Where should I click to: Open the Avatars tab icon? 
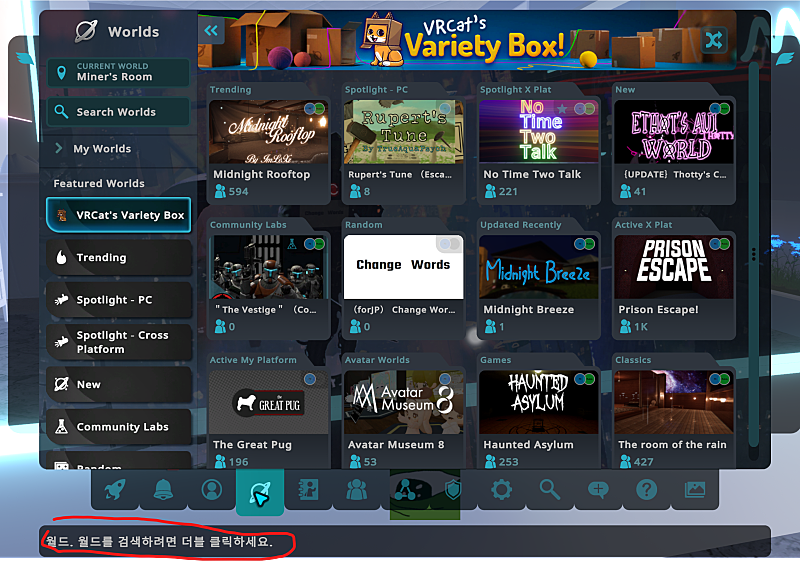pos(308,490)
